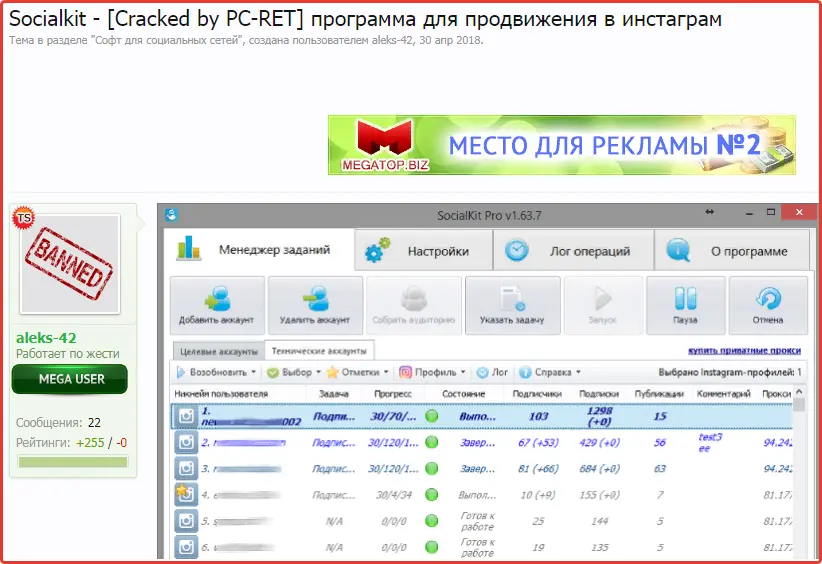Click the info bubble icon on О программе

[x=678, y=250]
